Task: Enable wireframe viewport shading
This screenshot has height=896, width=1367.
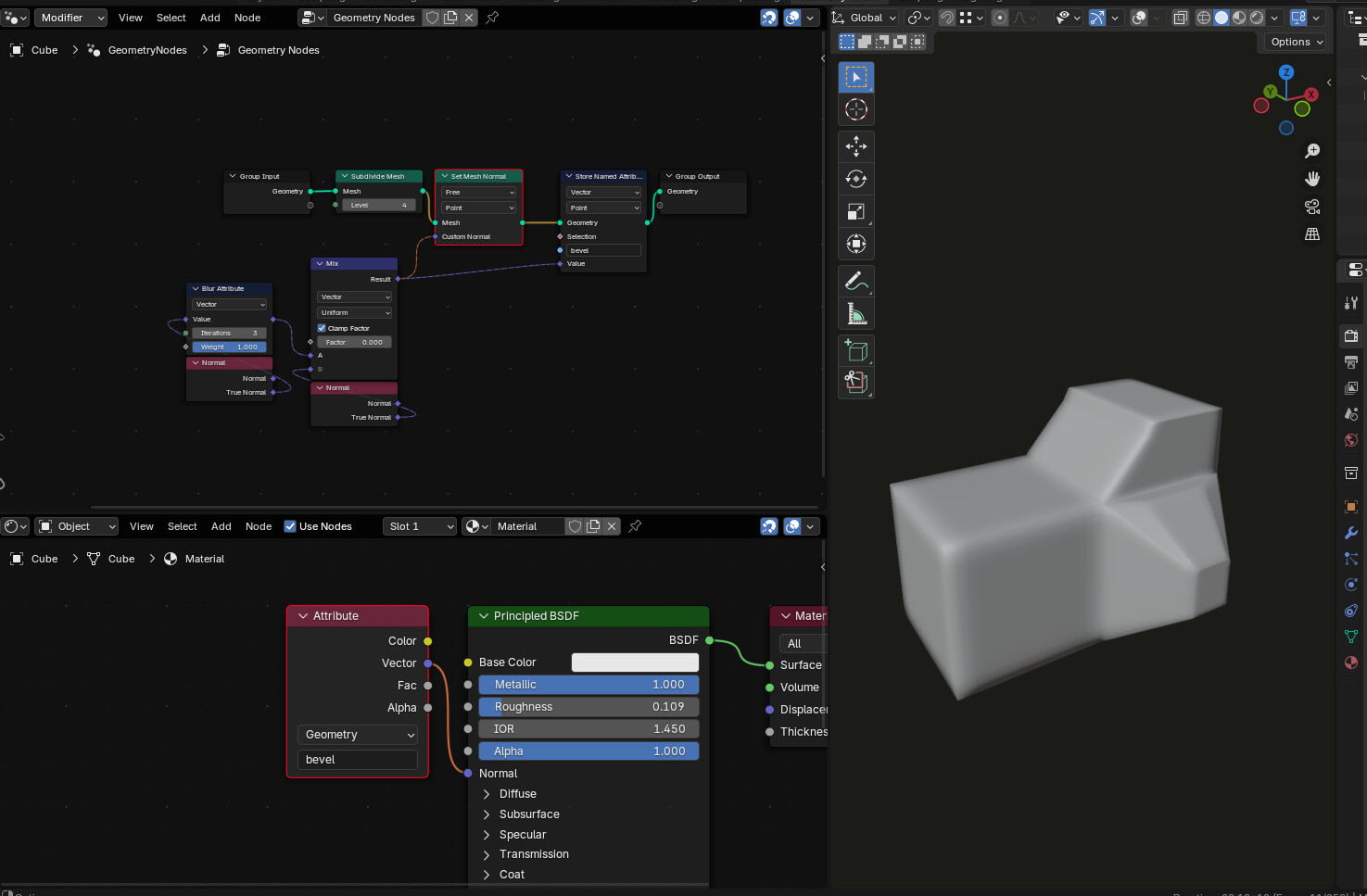Action: coord(1203,18)
